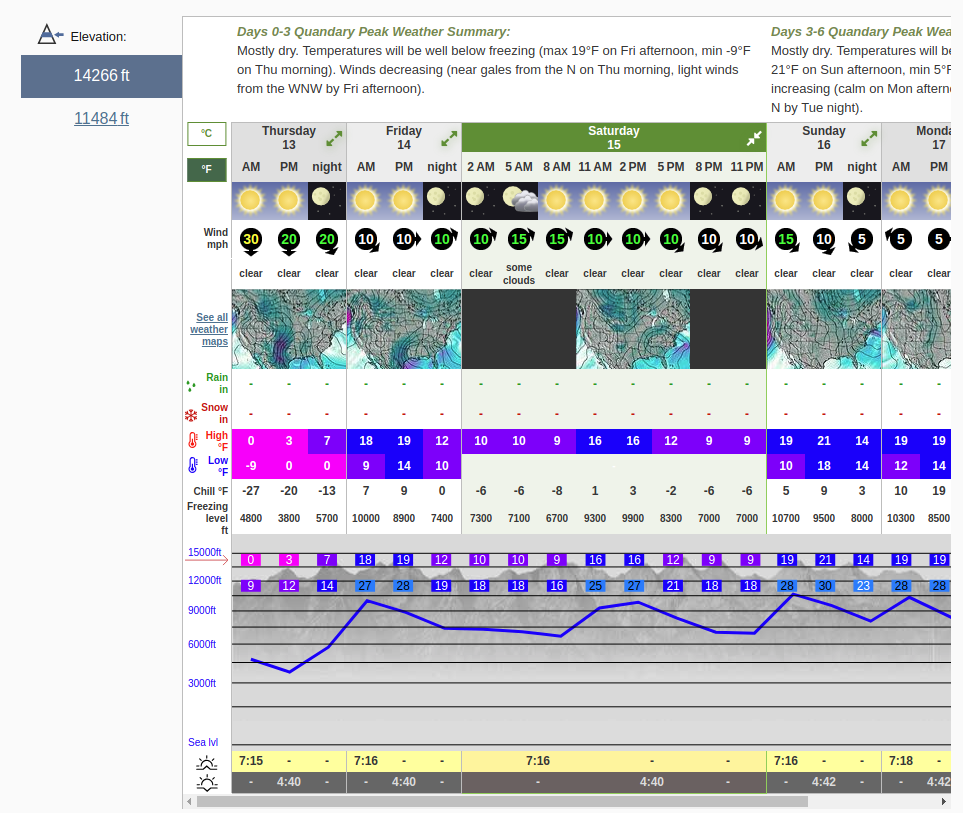Image resolution: width=963 pixels, height=813 pixels.
Task: Click the red snowflake icon
Action: click(191, 416)
